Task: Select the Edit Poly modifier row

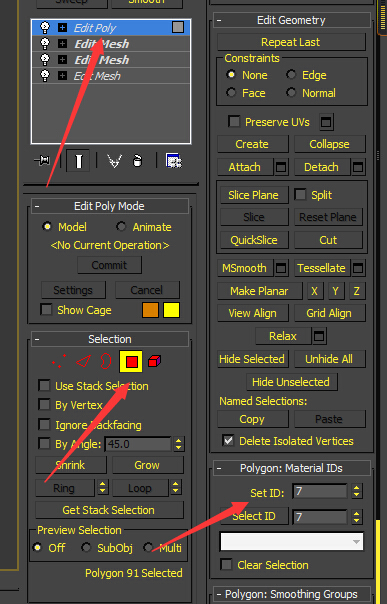Action: click(x=111, y=27)
